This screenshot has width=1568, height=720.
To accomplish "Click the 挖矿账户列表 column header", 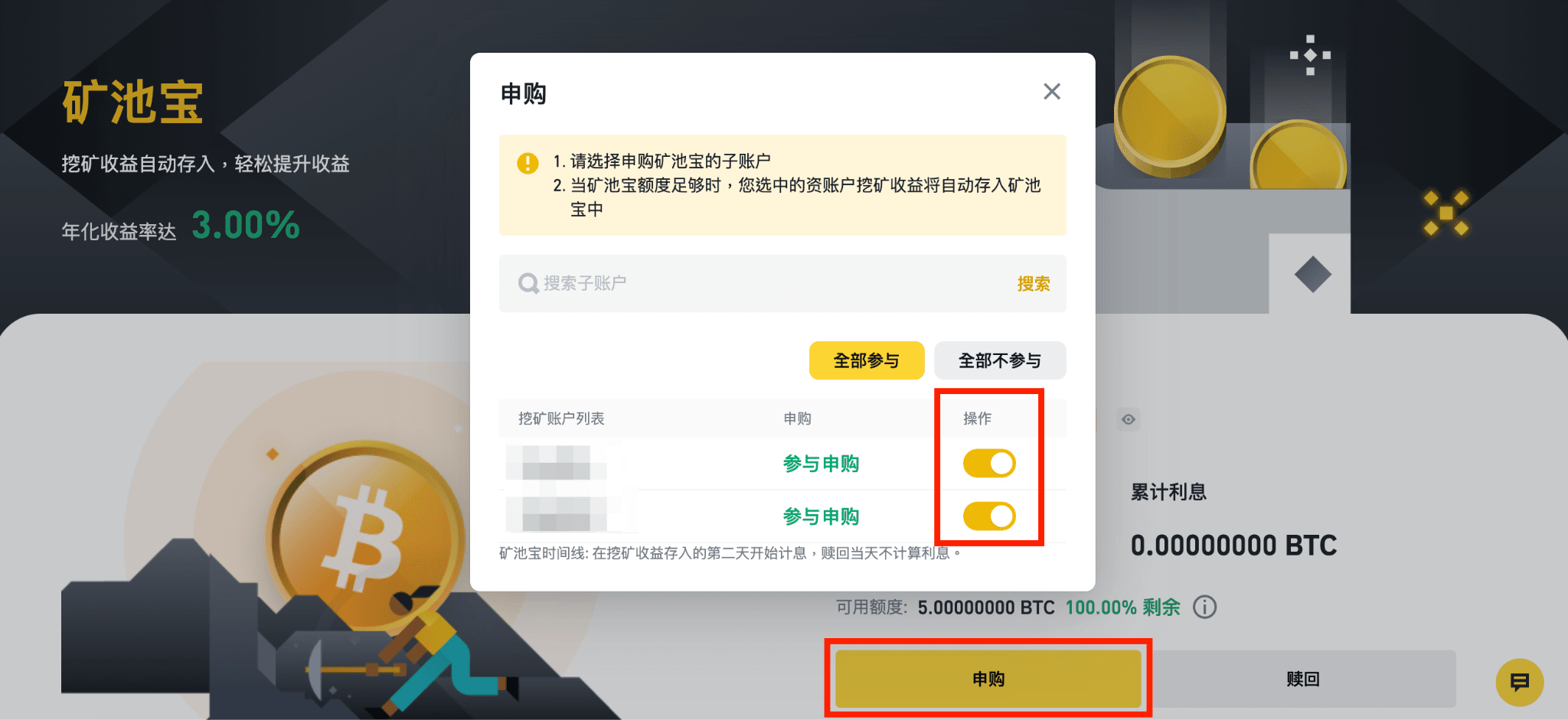I will [x=561, y=419].
